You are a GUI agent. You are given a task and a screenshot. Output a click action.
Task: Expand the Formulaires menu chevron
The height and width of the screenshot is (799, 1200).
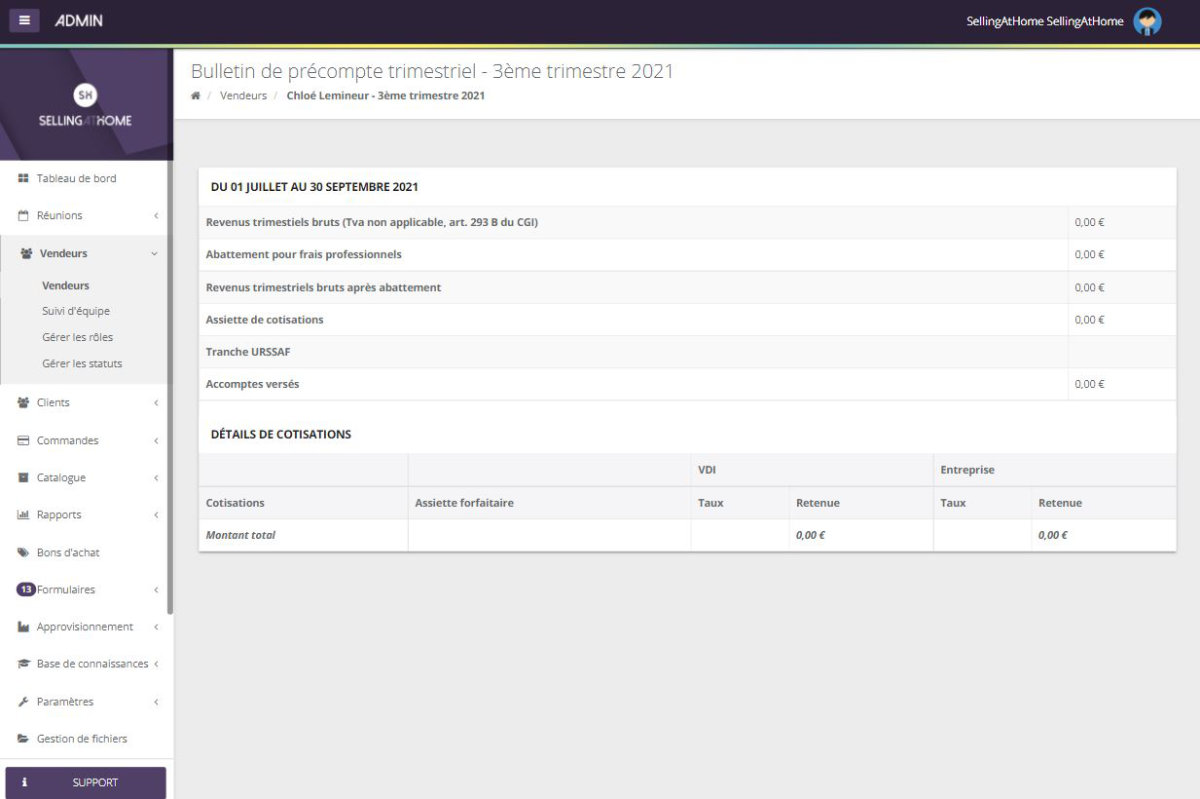tap(156, 590)
